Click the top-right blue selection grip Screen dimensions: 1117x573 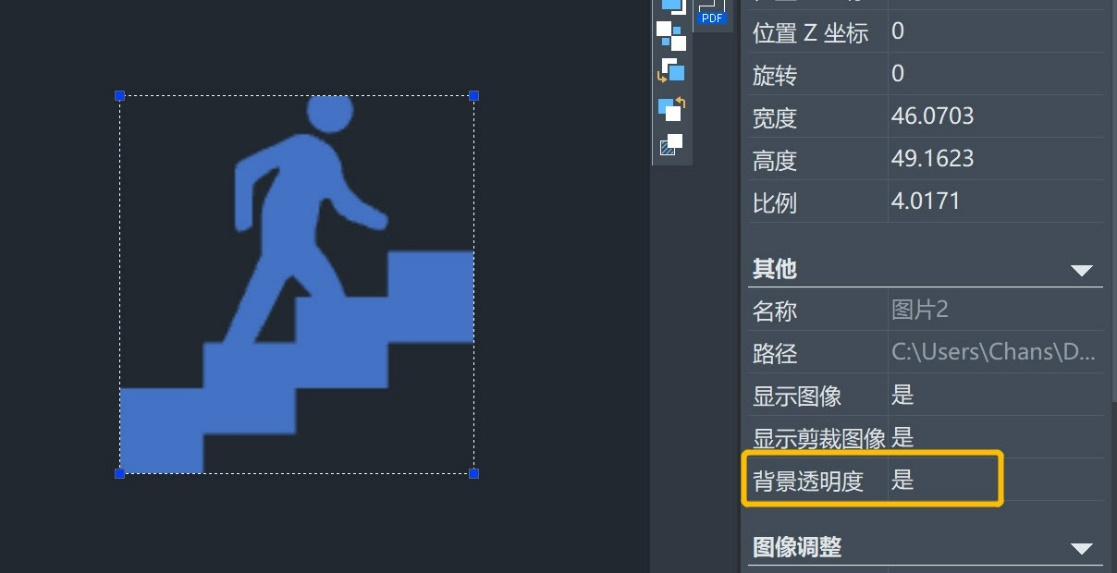point(474,96)
